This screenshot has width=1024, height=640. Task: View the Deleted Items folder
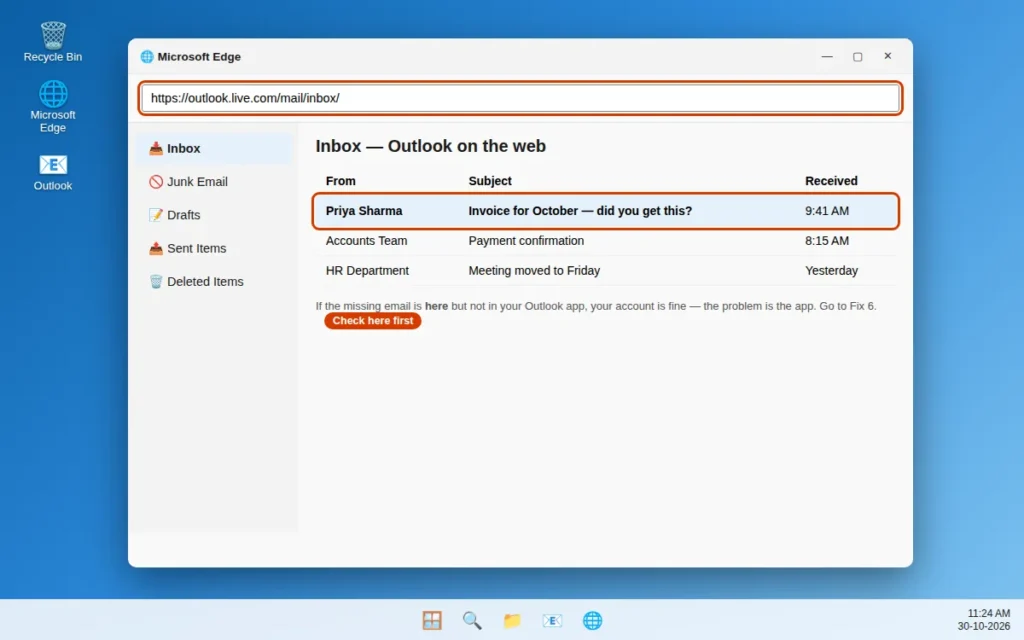214,282
